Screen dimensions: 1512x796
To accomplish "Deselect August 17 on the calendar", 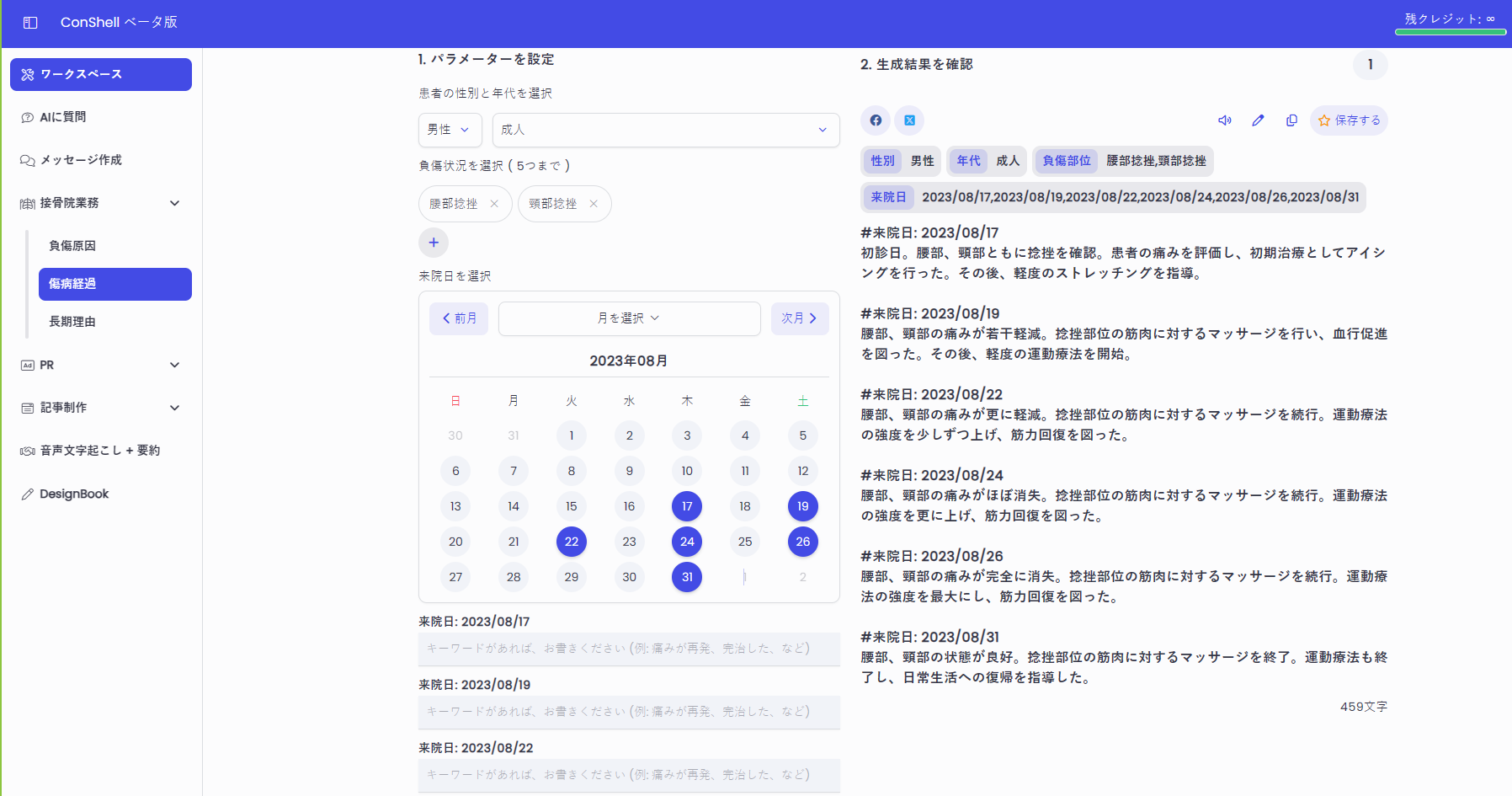I will pos(687,506).
